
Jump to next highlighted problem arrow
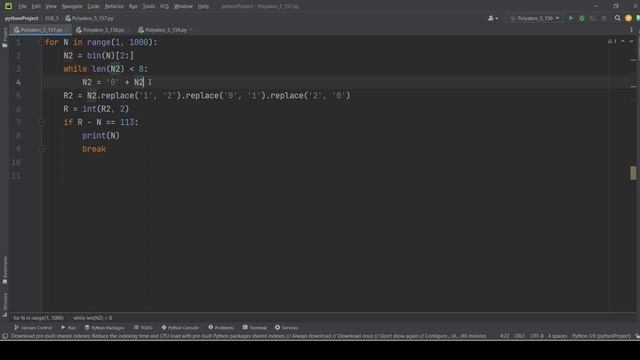[631, 41]
